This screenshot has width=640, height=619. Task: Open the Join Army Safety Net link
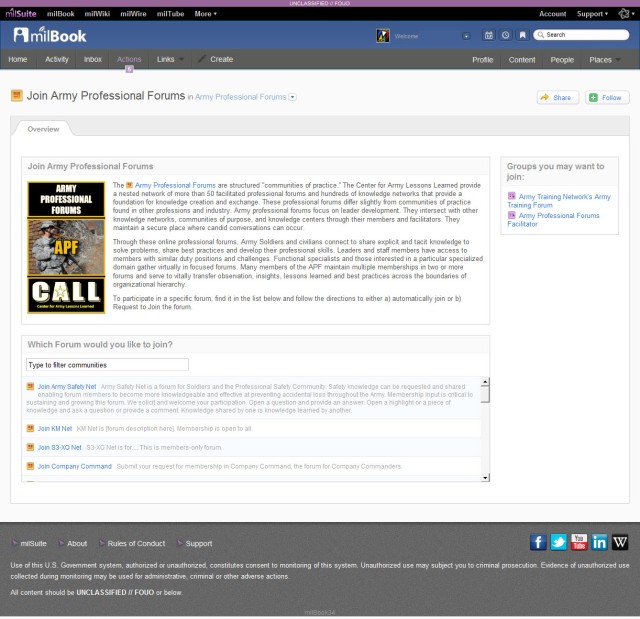pos(67,386)
